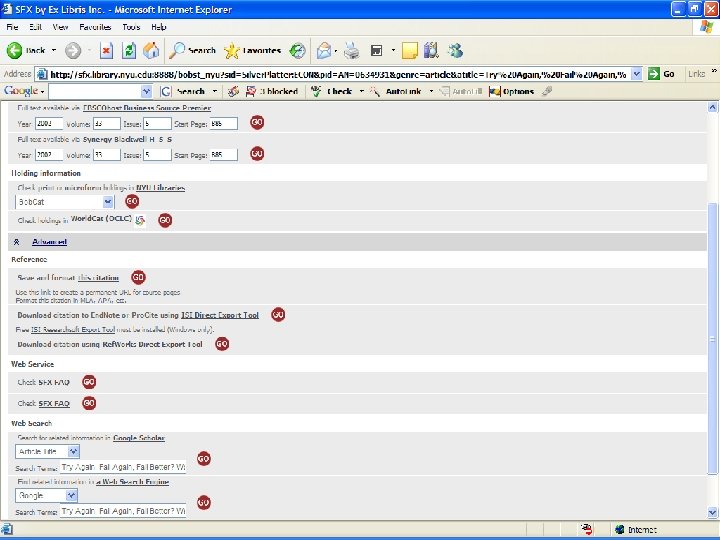The height and width of the screenshot is (540, 720).
Task: Click the WorldCat logo icon
Action: [x=141, y=221]
